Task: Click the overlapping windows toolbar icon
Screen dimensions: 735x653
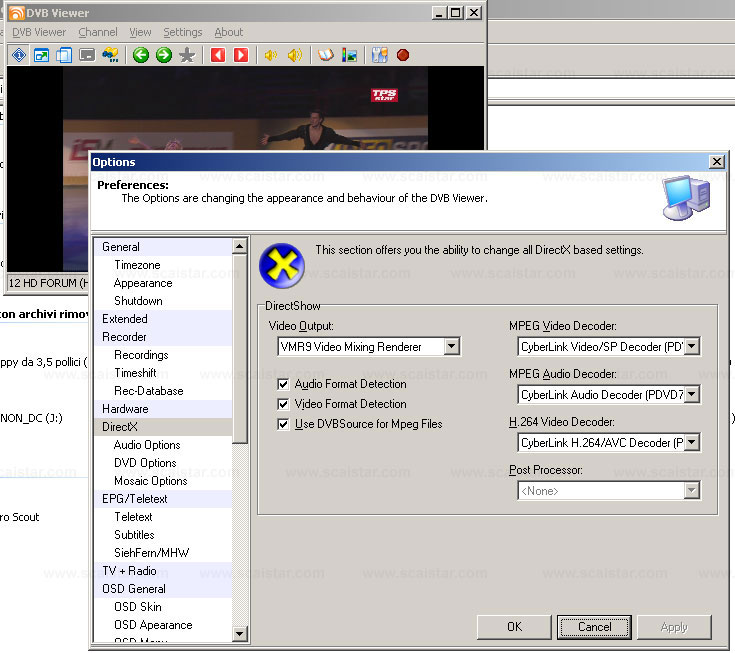Action: (x=64, y=55)
